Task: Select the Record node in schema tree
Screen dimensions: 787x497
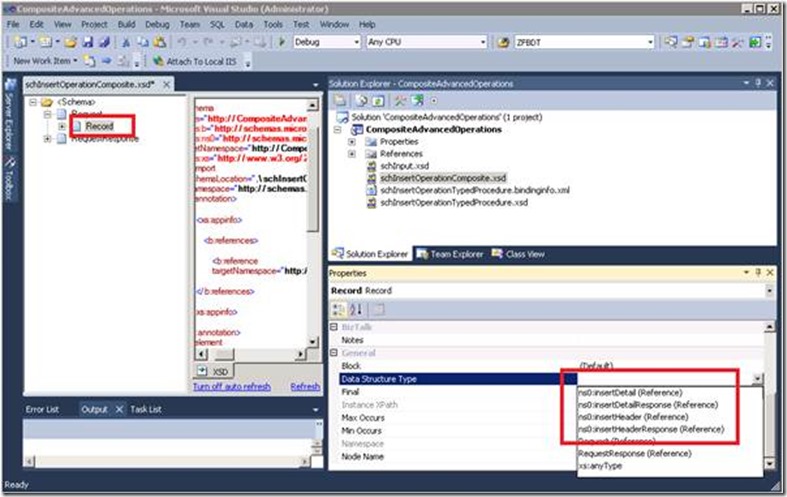Action: tap(99, 127)
